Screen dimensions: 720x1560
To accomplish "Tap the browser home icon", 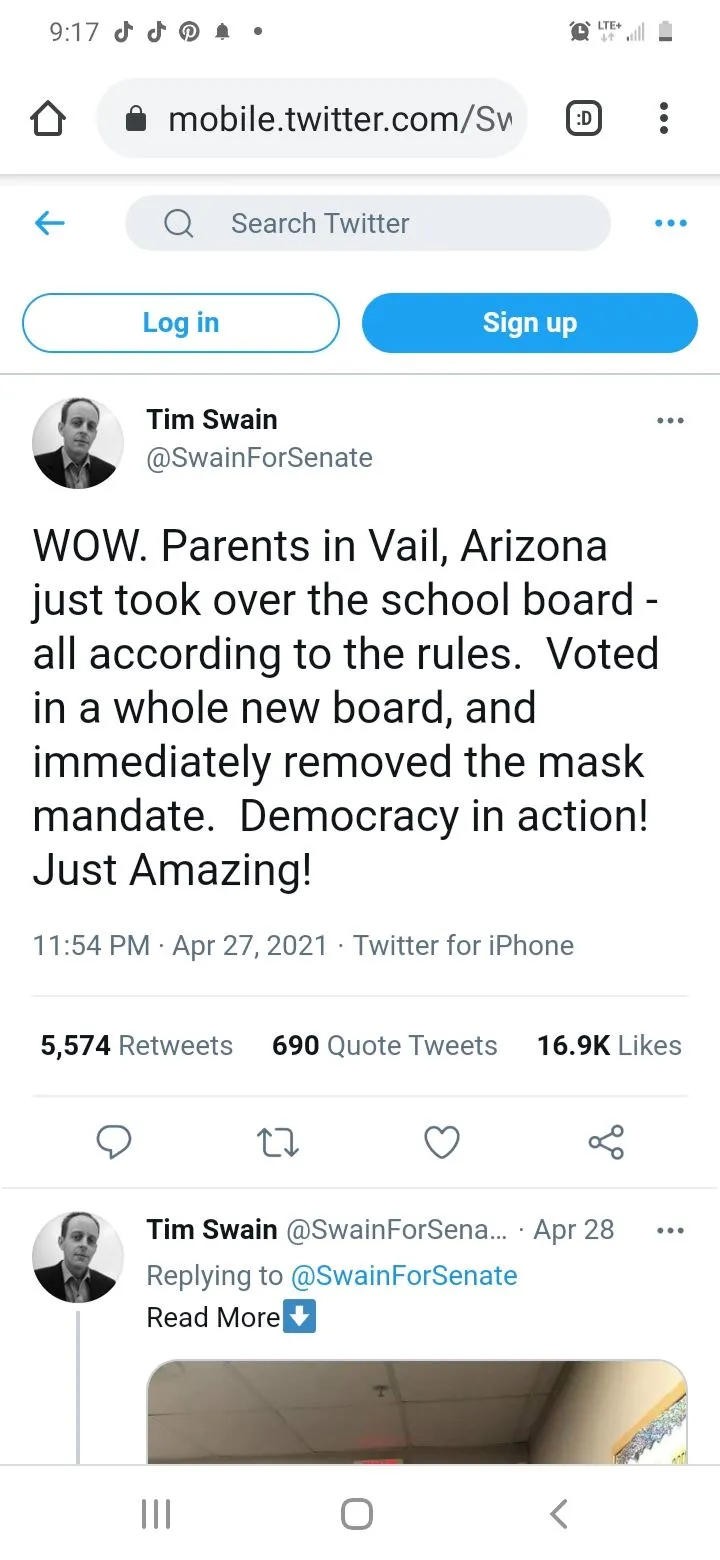I will click(x=48, y=120).
